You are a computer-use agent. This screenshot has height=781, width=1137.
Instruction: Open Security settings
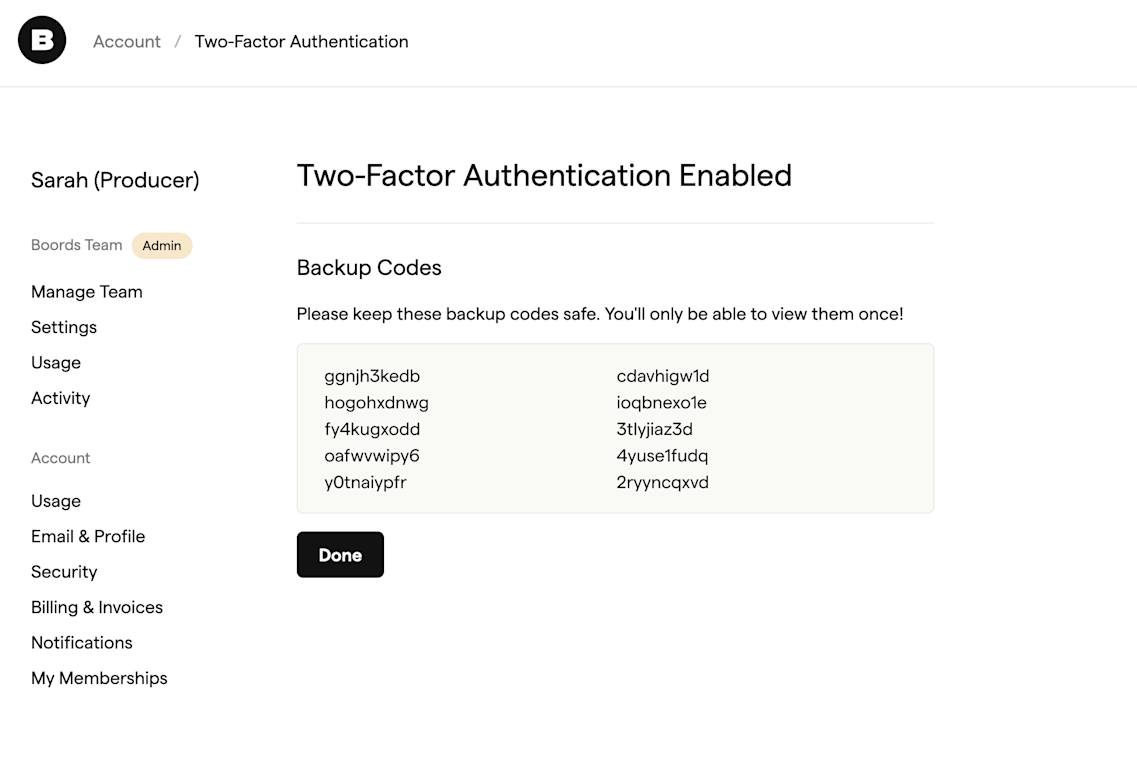(64, 571)
